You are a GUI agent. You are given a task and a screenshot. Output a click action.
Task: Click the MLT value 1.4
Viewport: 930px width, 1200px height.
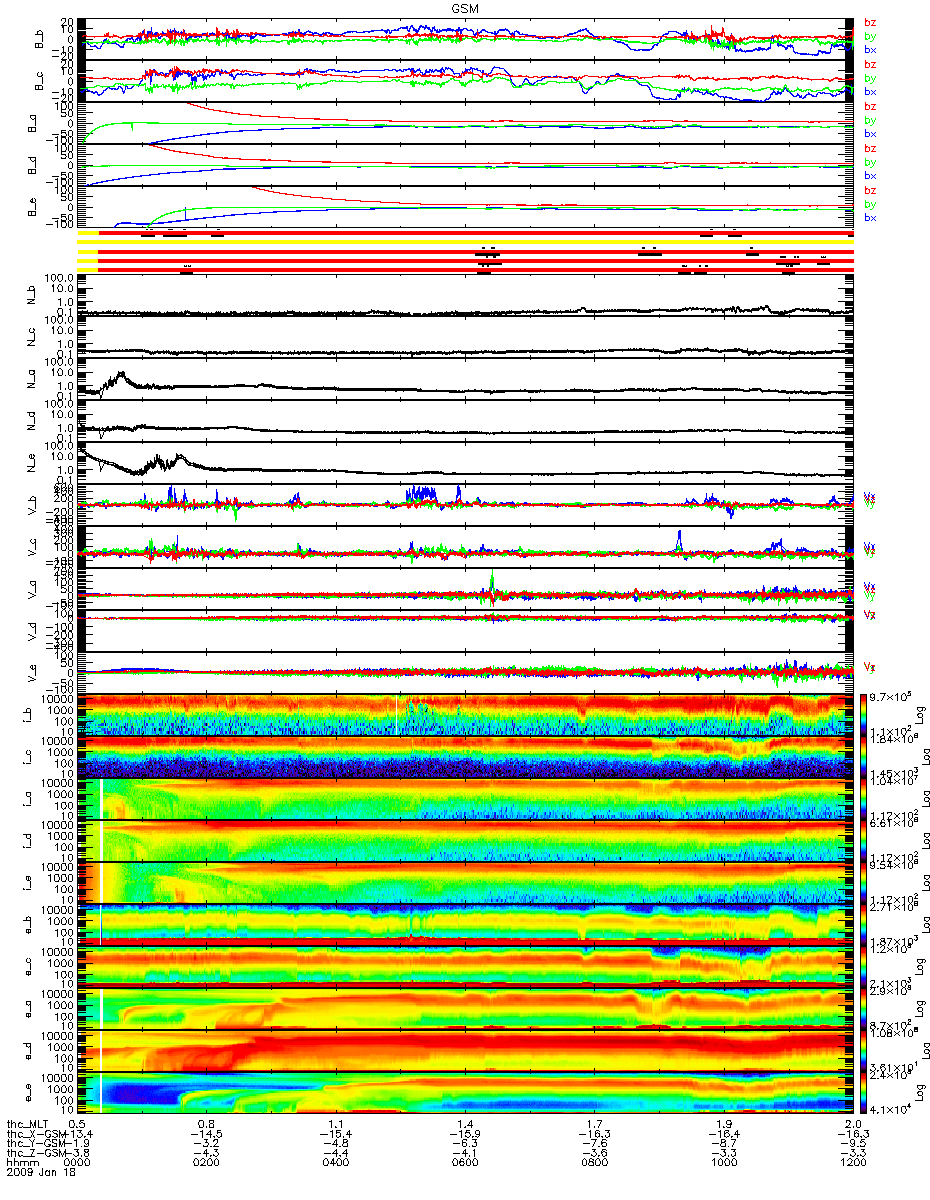point(465,1124)
